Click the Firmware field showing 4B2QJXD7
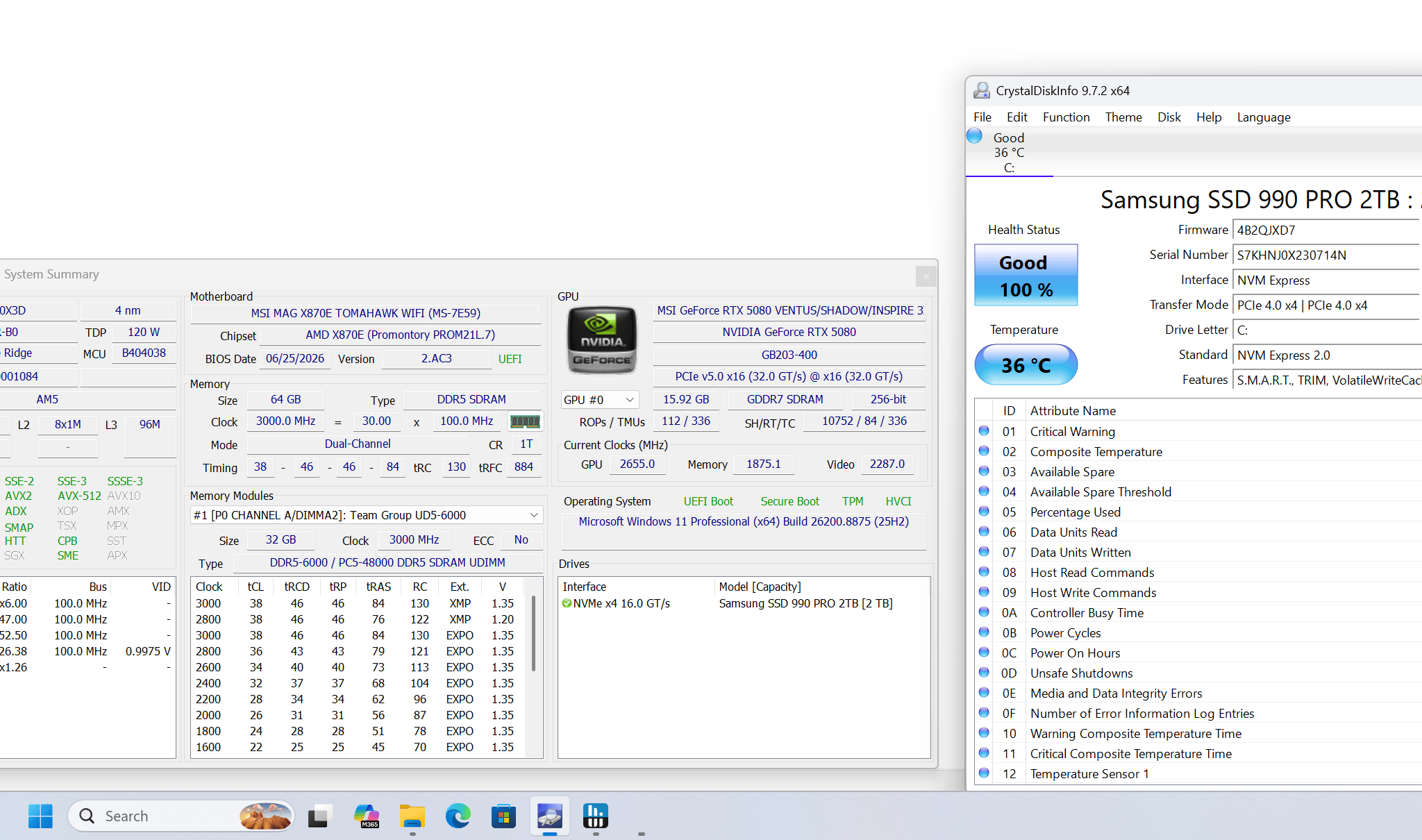Viewport: 1422px width, 840px height. pyautogui.click(x=1328, y=230)
